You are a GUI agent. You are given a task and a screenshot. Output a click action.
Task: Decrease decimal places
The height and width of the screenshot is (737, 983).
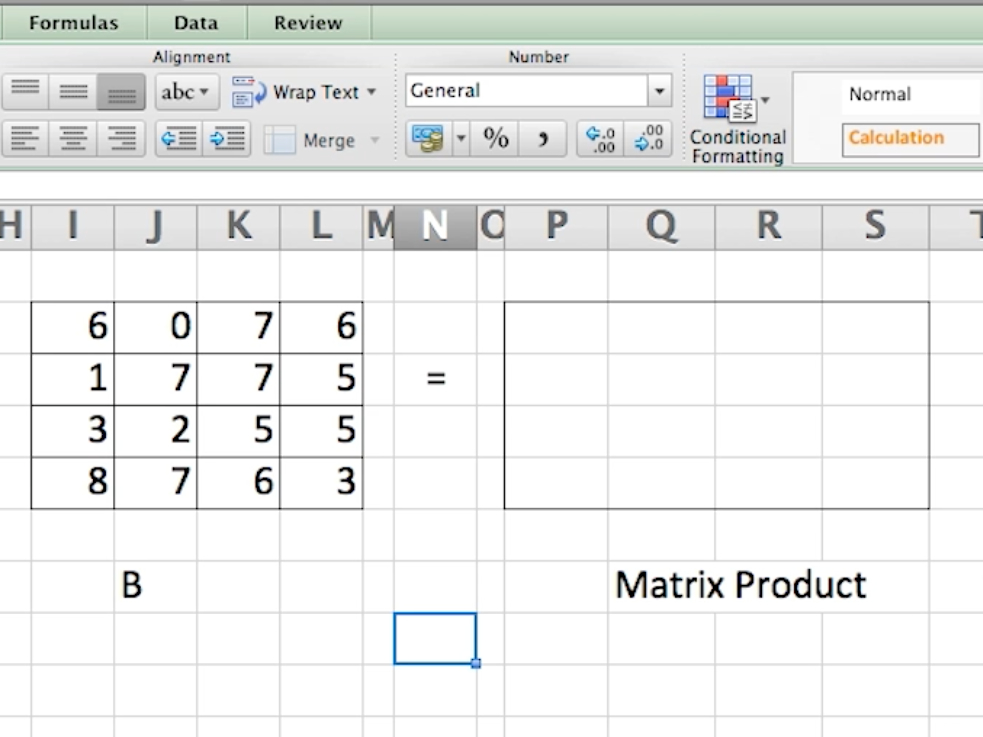coord(648,139)
